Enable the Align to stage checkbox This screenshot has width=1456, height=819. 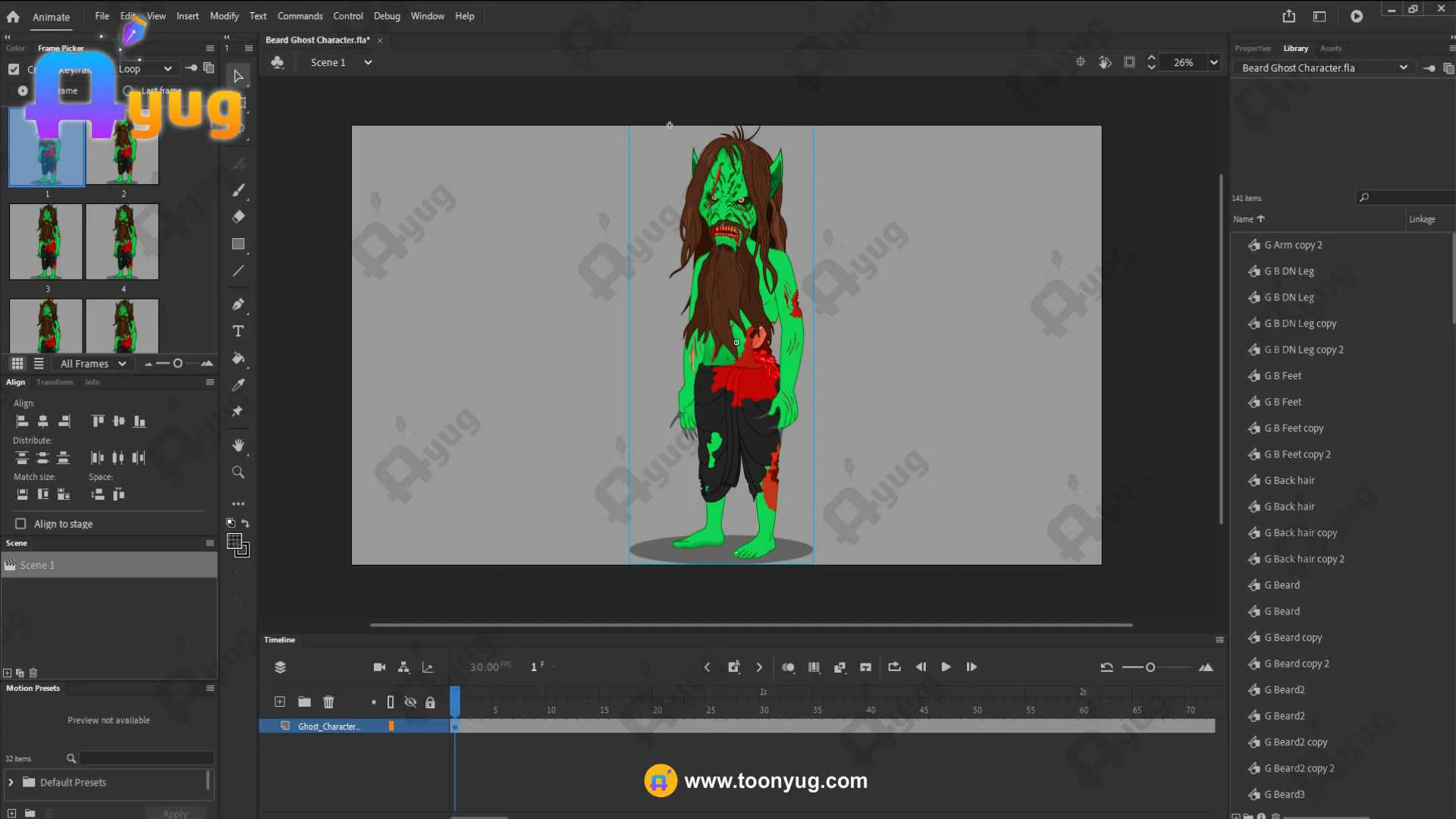click(x=20, y=524)
